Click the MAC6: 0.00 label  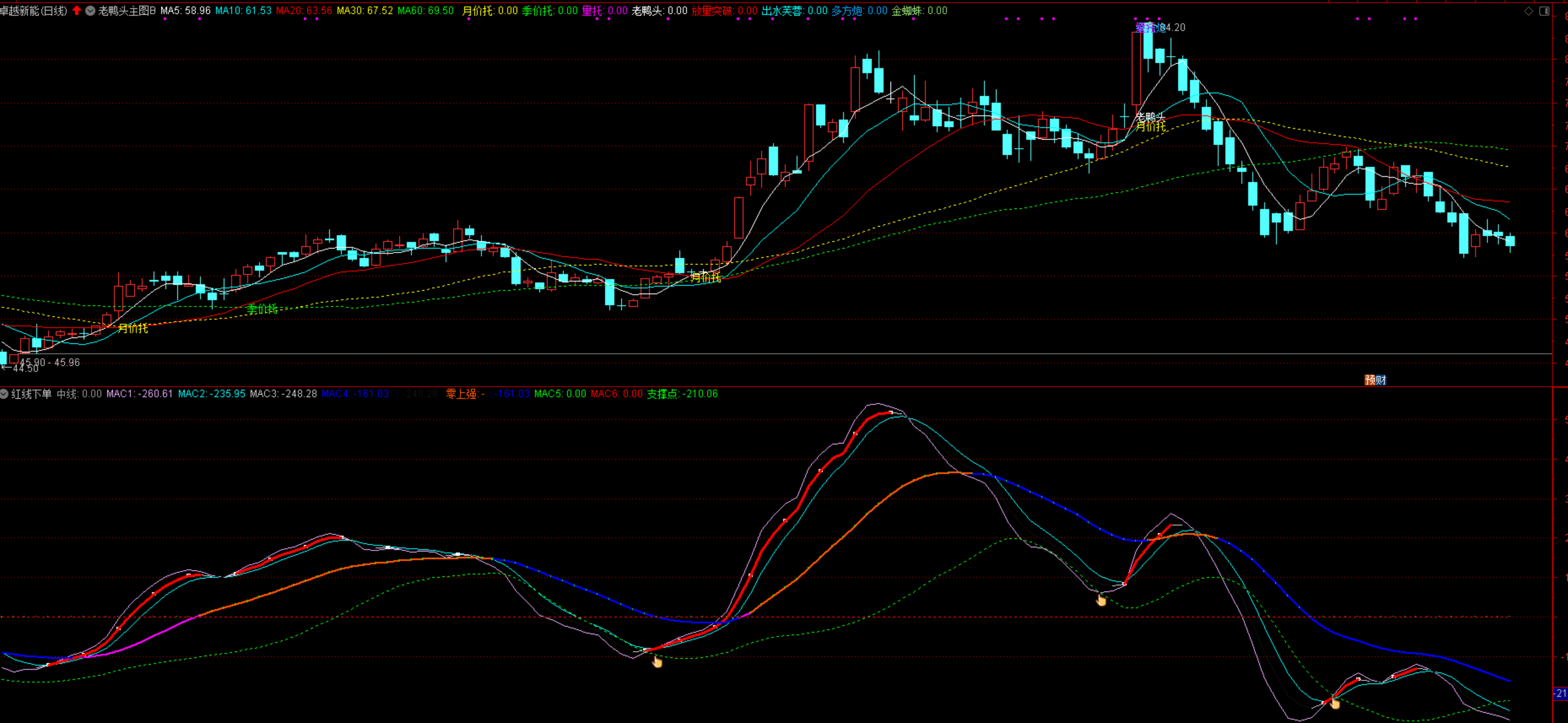pyautogui.click(x=617, y=394)
